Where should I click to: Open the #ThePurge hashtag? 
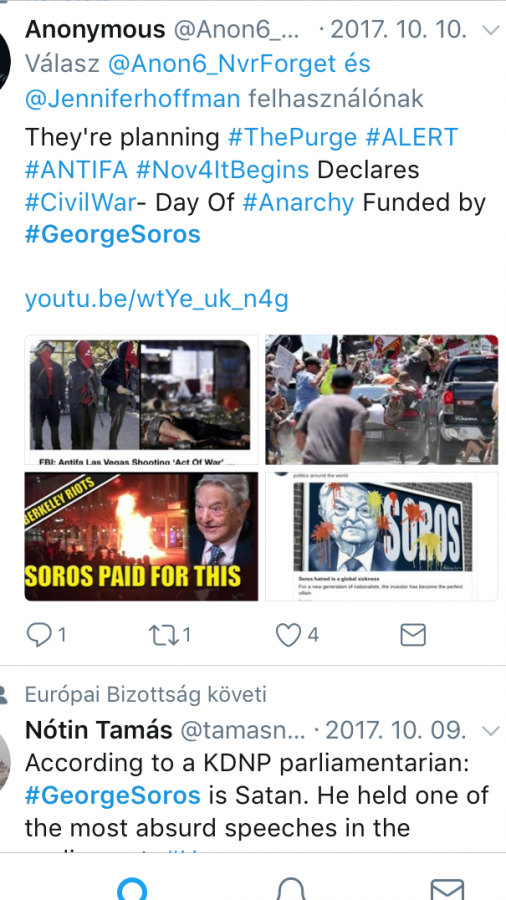pos(292,137)
